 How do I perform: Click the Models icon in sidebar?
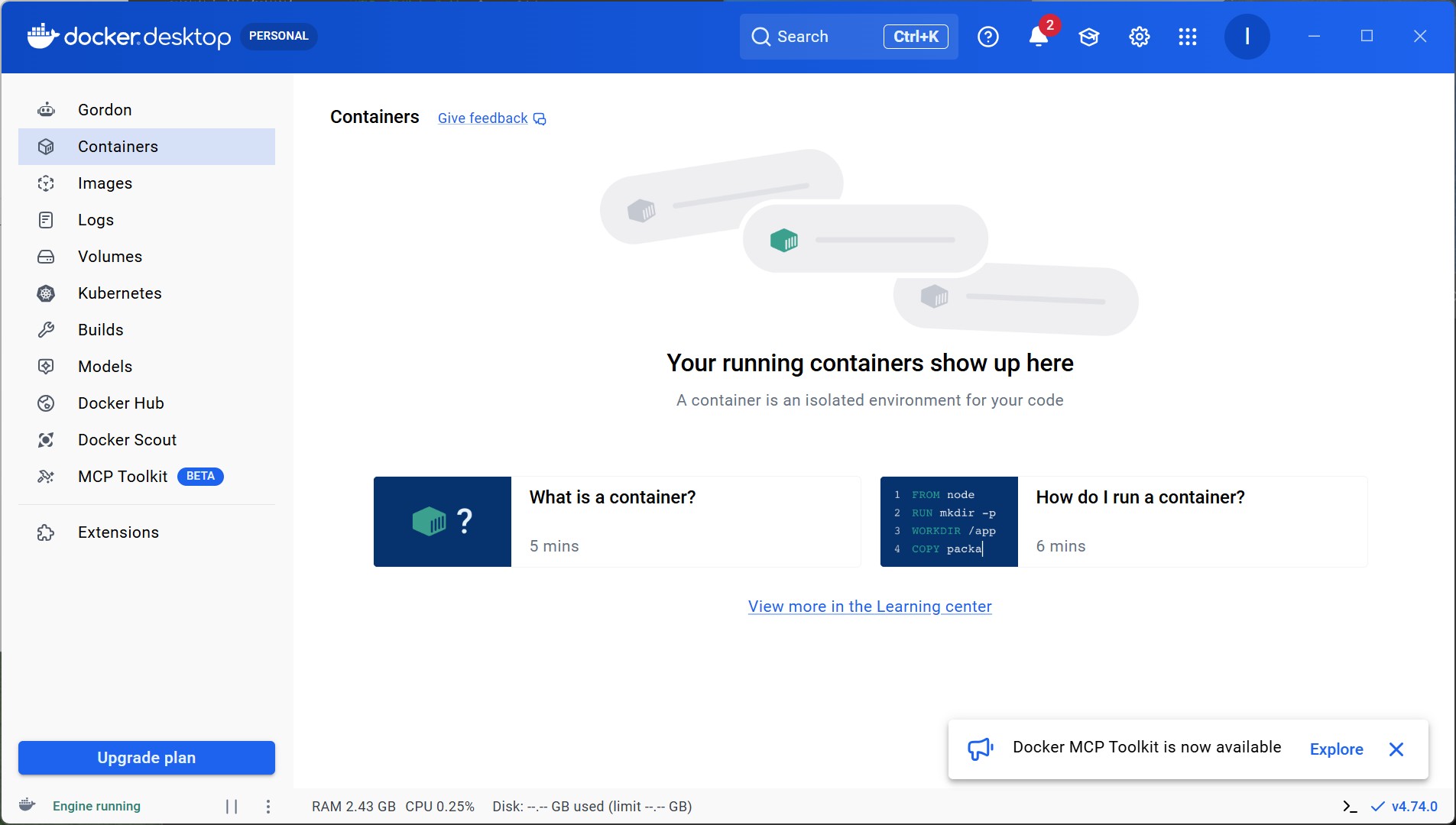click(46, 367)
